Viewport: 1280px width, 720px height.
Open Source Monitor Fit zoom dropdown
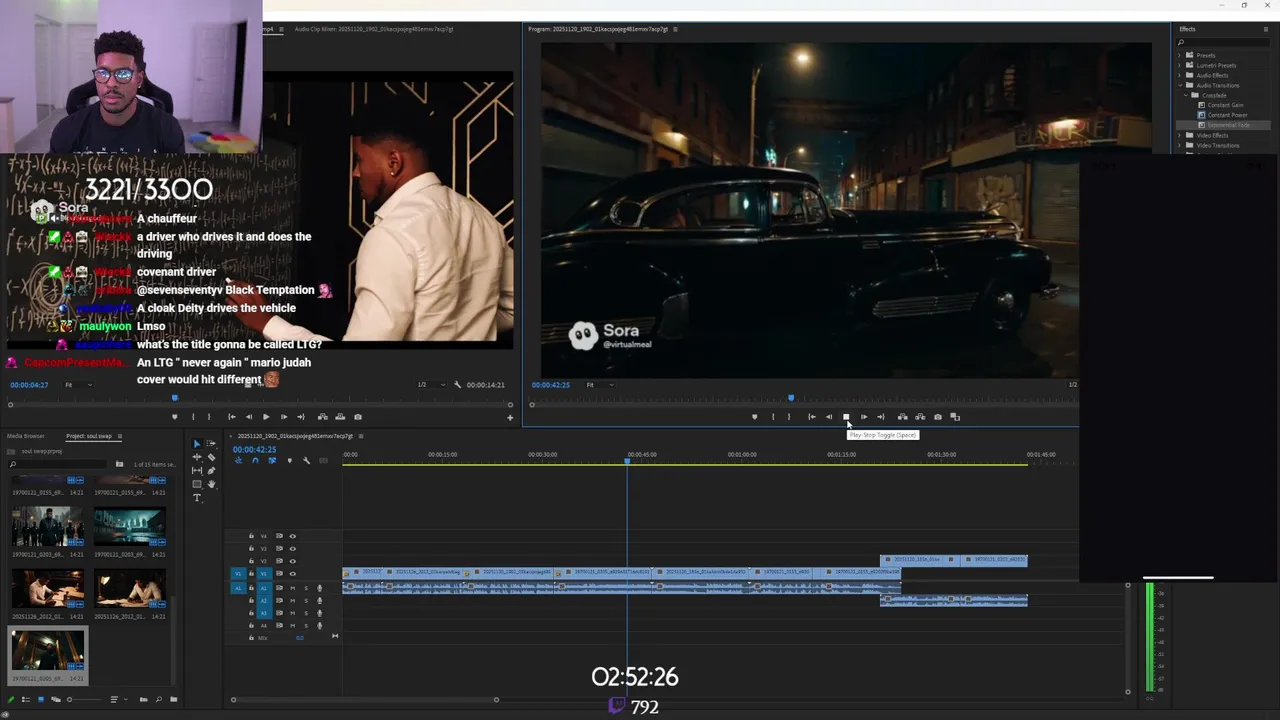pyautogui.click(x=77, y=385)
